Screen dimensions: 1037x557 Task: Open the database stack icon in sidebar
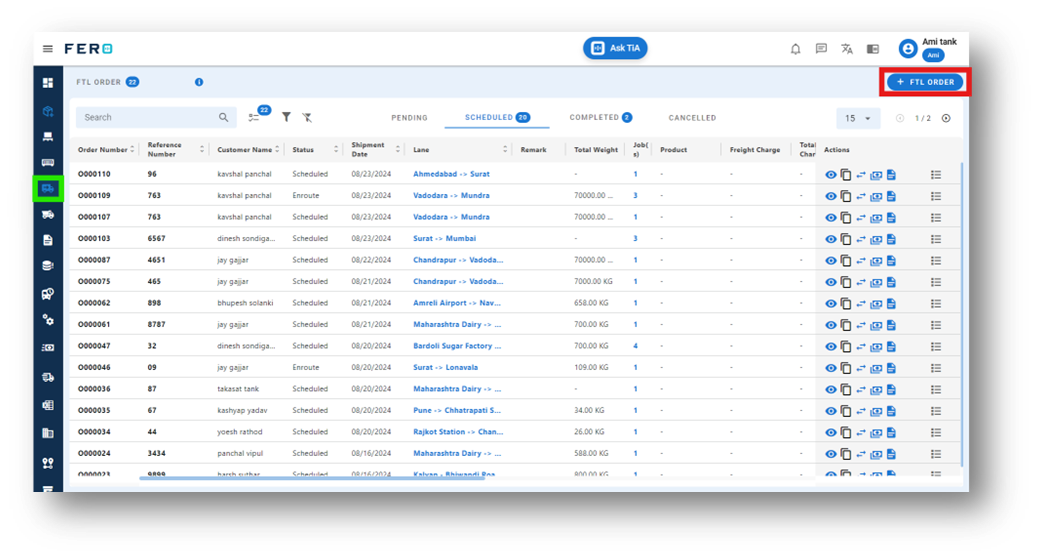point(48,266)
